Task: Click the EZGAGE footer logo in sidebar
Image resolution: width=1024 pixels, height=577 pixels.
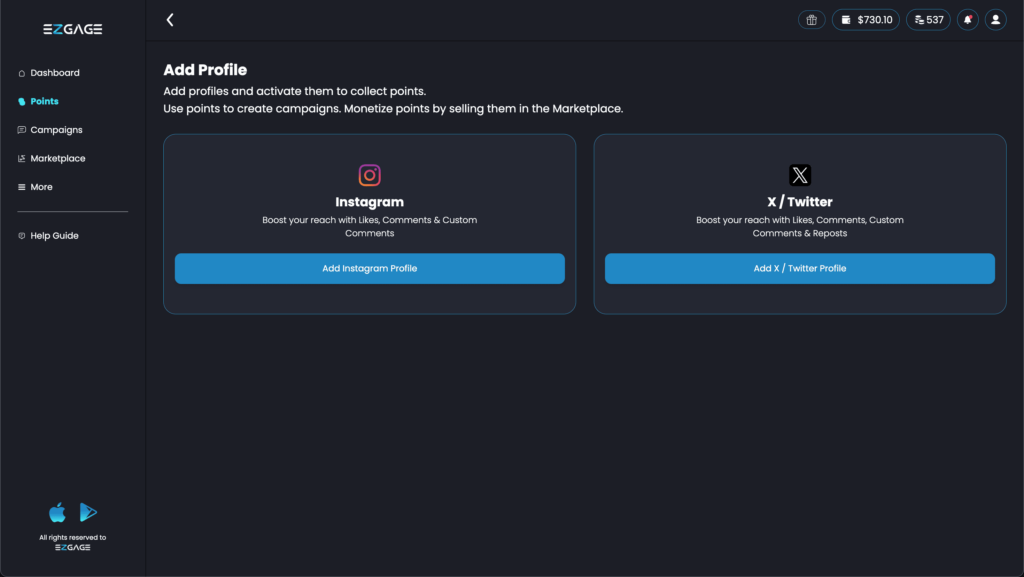Action: pos(73,547)
